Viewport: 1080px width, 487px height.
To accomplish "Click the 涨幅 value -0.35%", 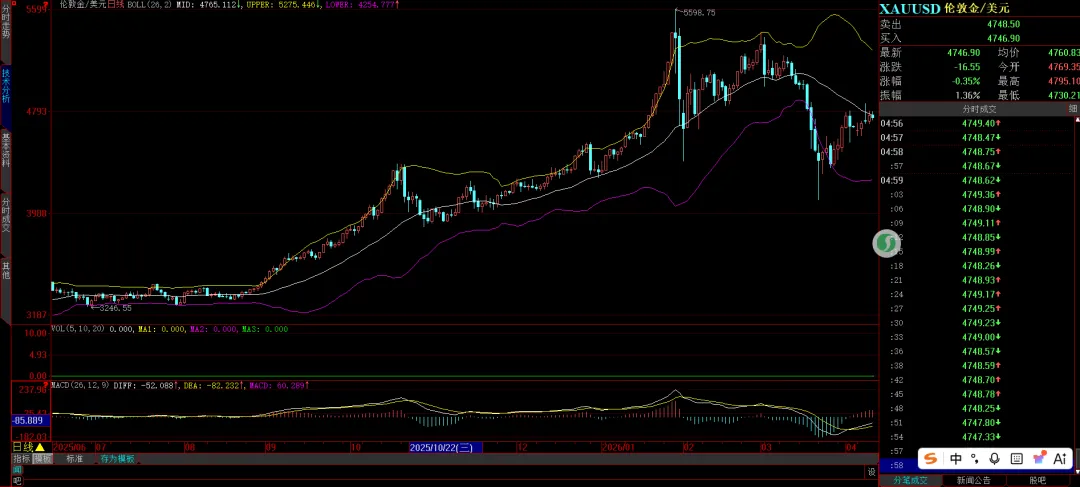I will pyautogui.click(x=967, y=81).
